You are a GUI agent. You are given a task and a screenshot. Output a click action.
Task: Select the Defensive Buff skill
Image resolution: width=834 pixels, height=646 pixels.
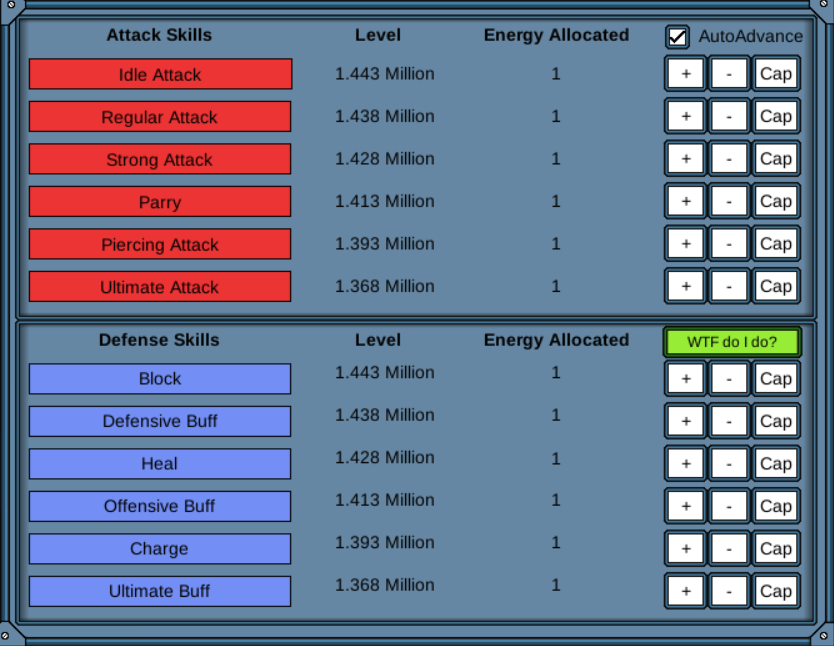[x=160, y=421]
